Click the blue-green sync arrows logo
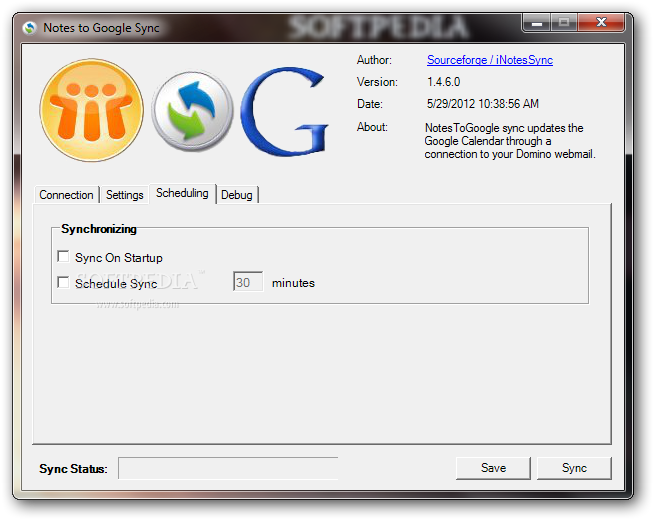This screenshot has height=520, width=654. pyautogui.click(x=192, y=111)
